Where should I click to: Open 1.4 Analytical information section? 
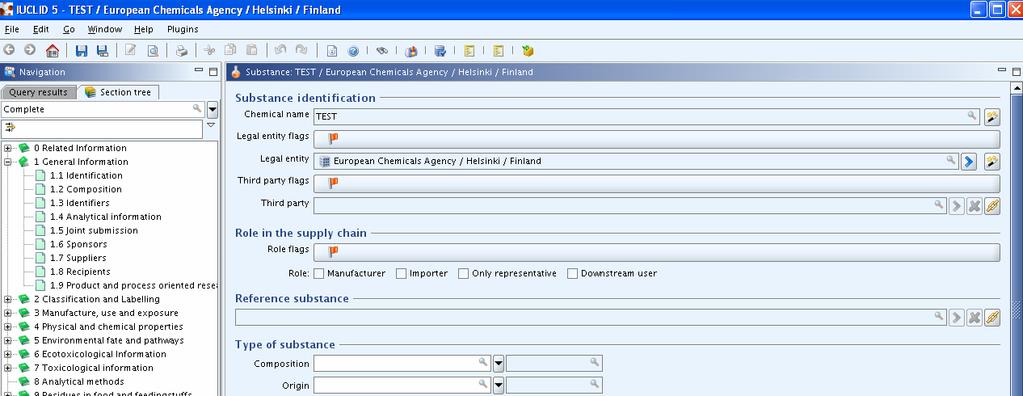coord(106,217)
